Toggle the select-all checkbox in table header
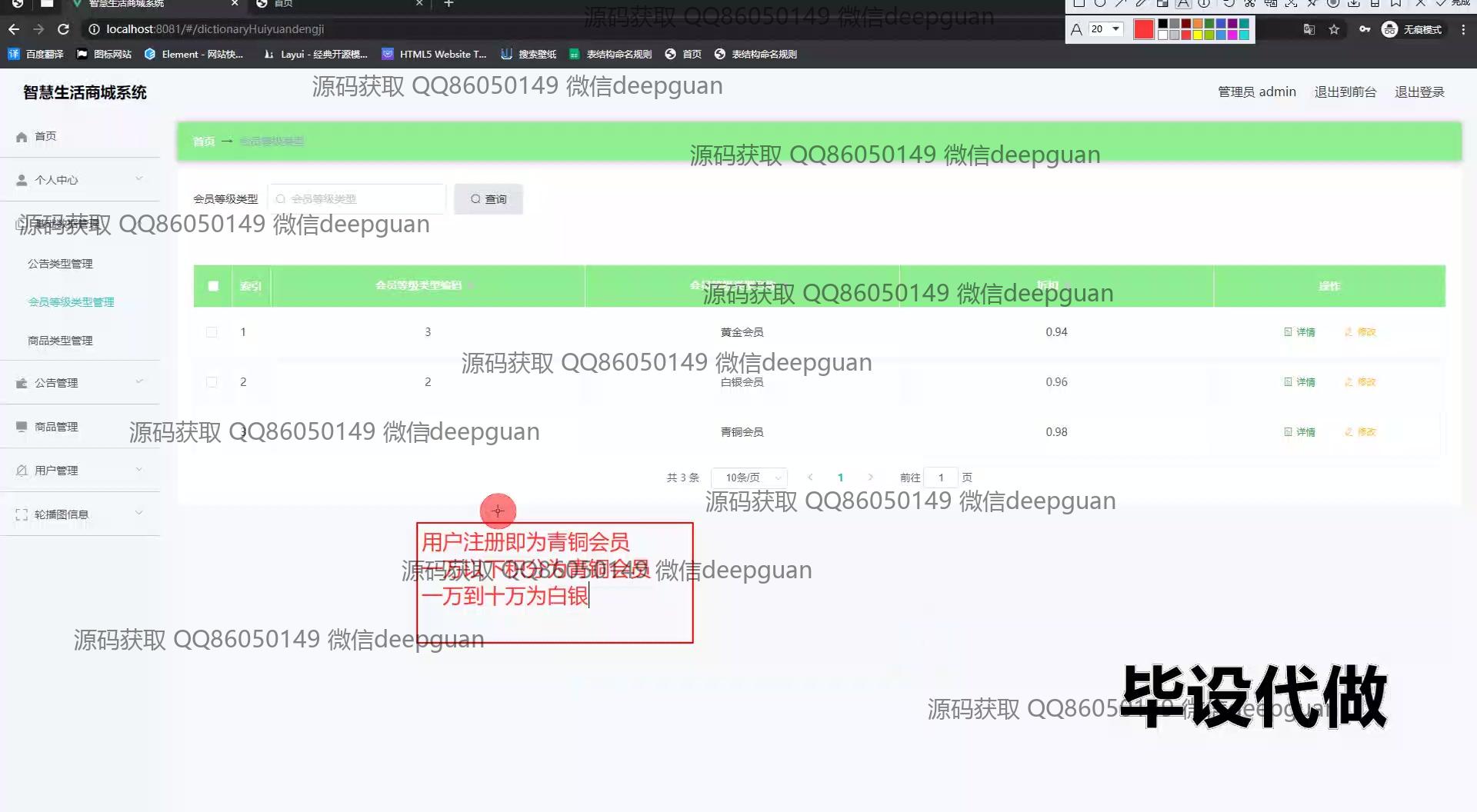The height and width of the screenshot is (812, 1477). (x=213, y=286)
